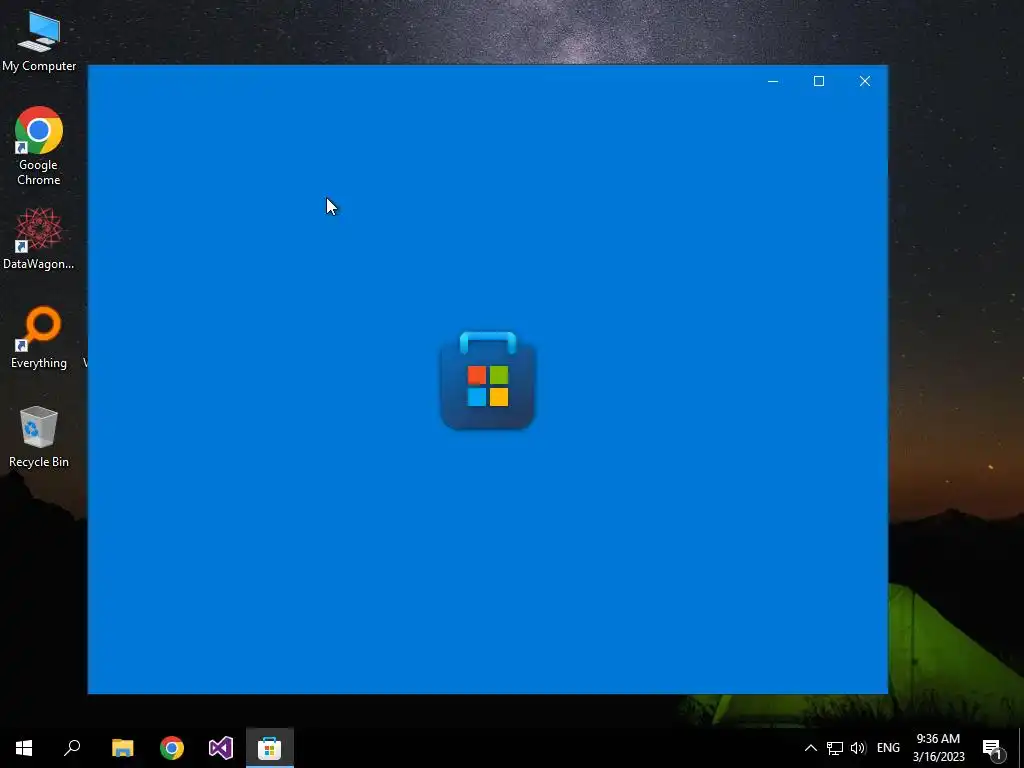Image resolution: width=1024 pixels, height=768 pixels.
Task: Show hidden system tray icons
Action: (810, 748)
